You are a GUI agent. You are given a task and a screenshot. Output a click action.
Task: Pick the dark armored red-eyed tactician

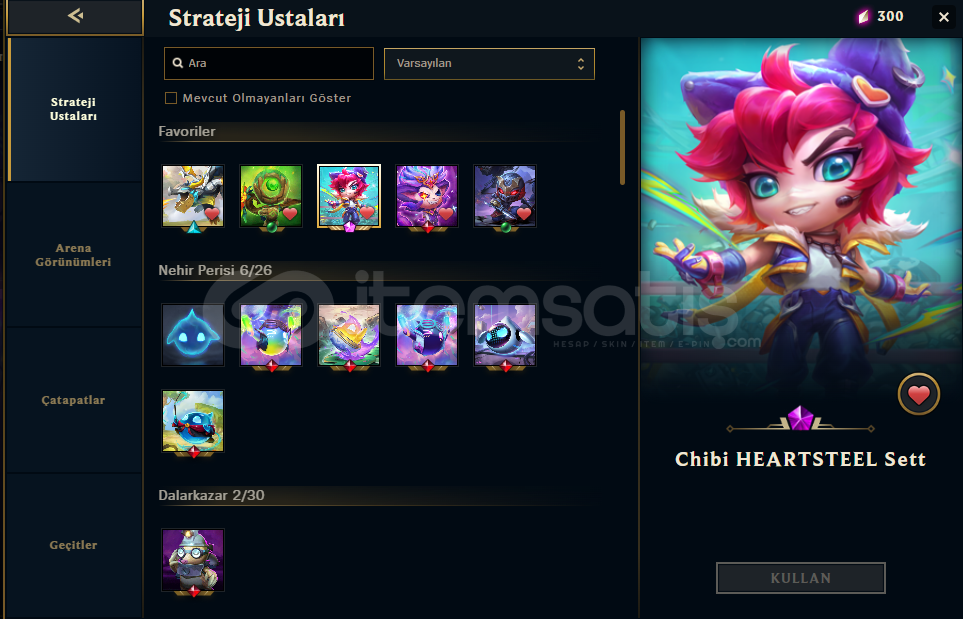[505, 196]
